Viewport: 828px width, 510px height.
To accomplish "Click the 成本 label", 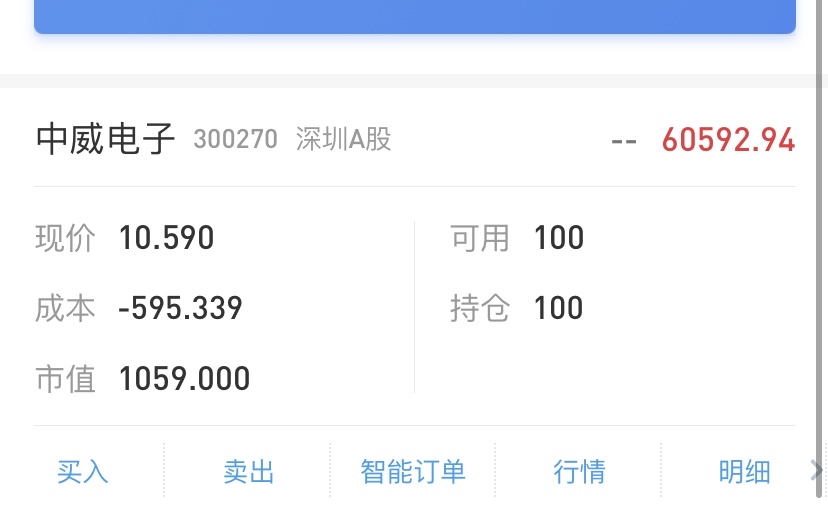I will coord(65,308).
